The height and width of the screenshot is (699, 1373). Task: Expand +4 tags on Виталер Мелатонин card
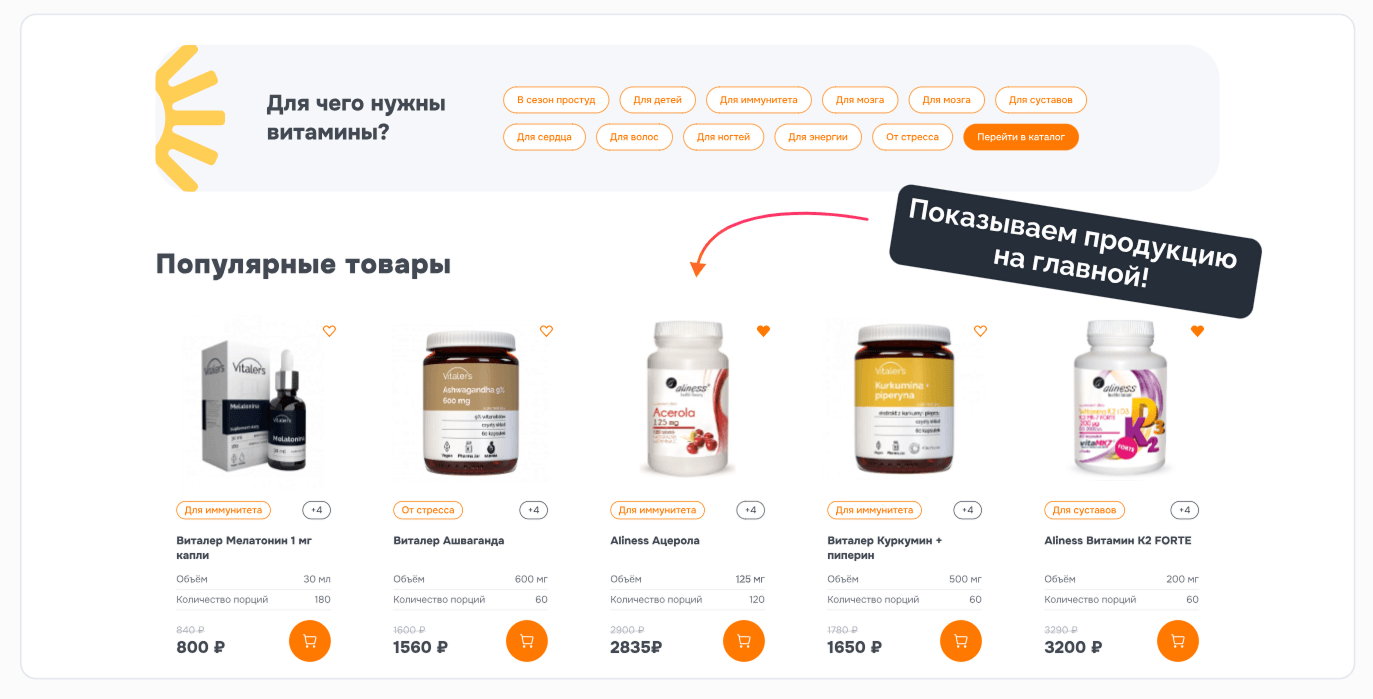(317, 510)
